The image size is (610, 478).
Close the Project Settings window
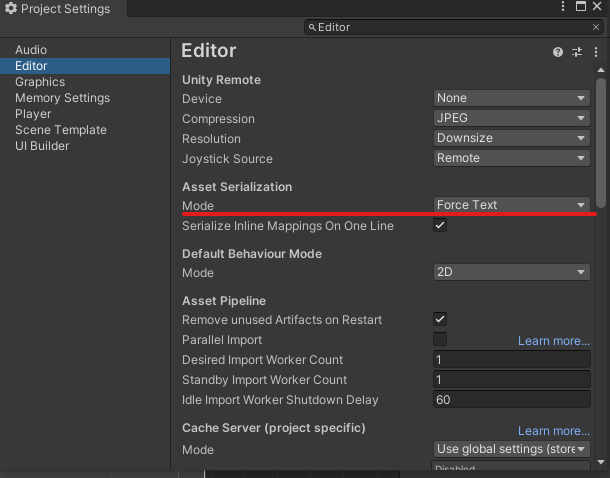click(597, 6)
